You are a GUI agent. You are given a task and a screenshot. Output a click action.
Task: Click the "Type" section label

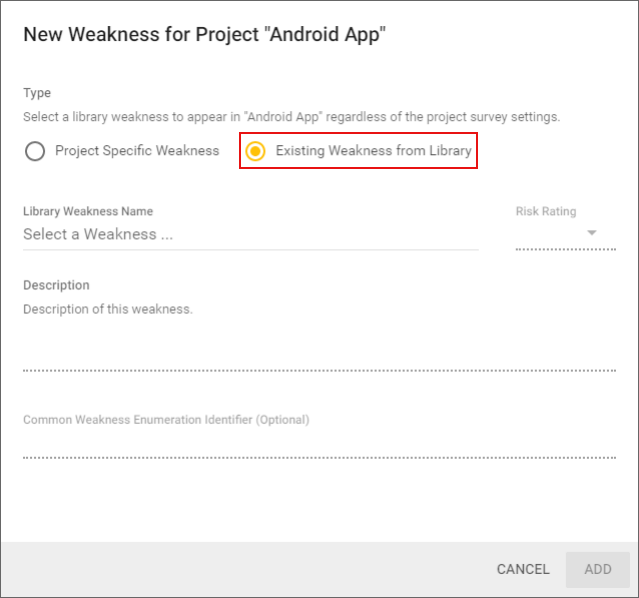(x=37, y=93)
